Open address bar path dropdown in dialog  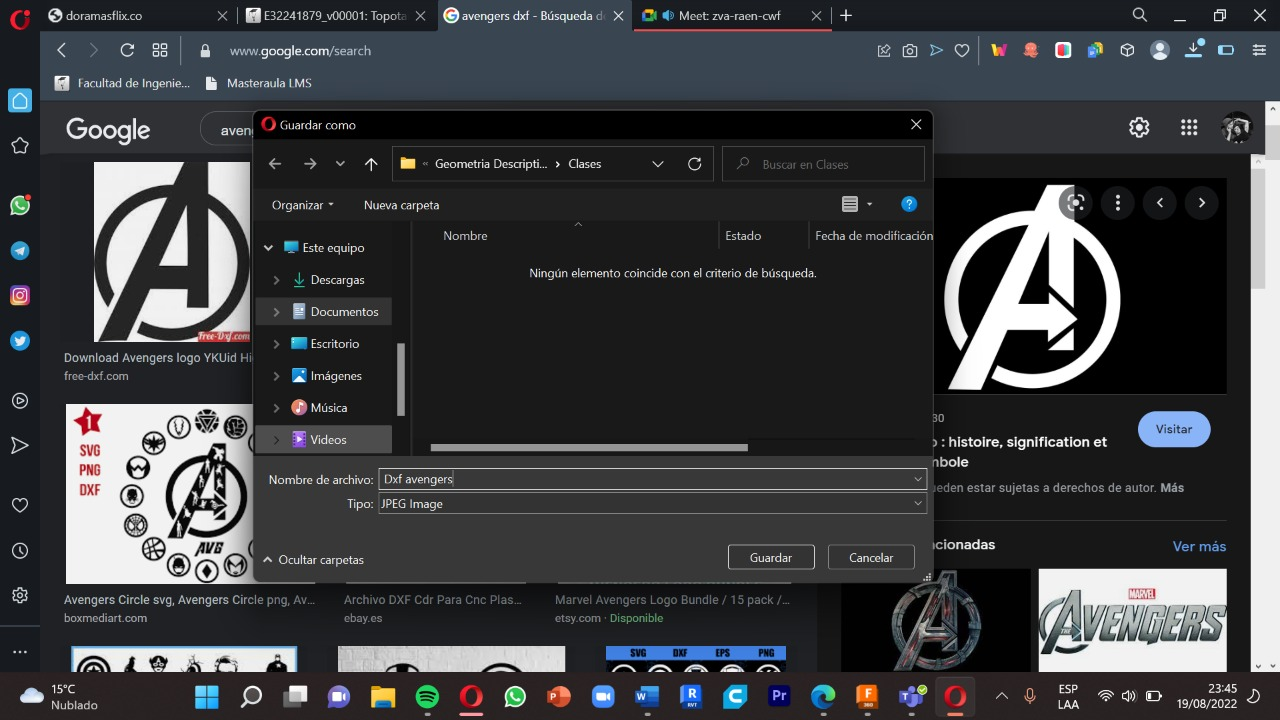(657, 164)
